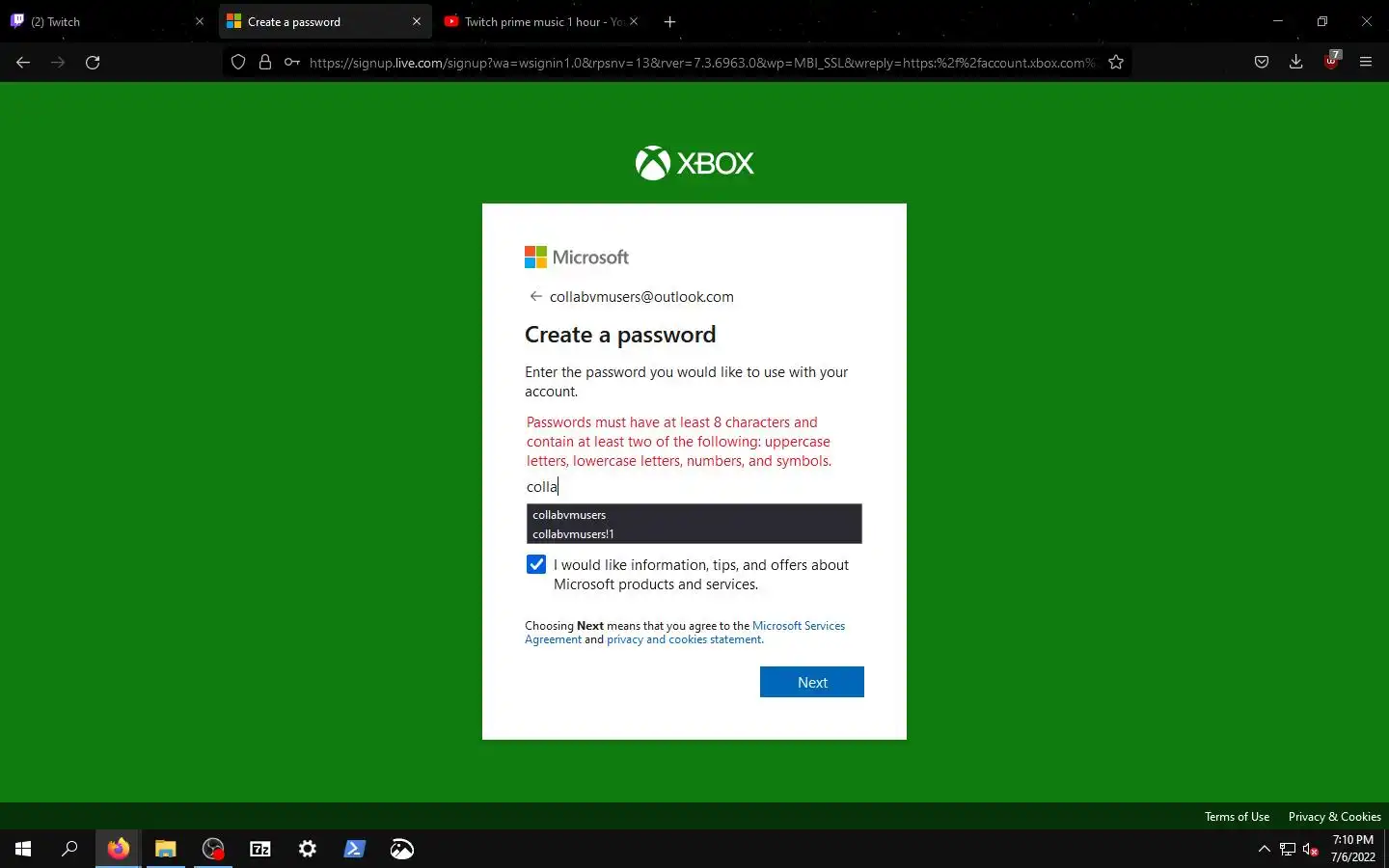Image resolution: width=1389 pixels, height=868 pixels.
Task: Restore down the Firefox window
Action: 1322,21
